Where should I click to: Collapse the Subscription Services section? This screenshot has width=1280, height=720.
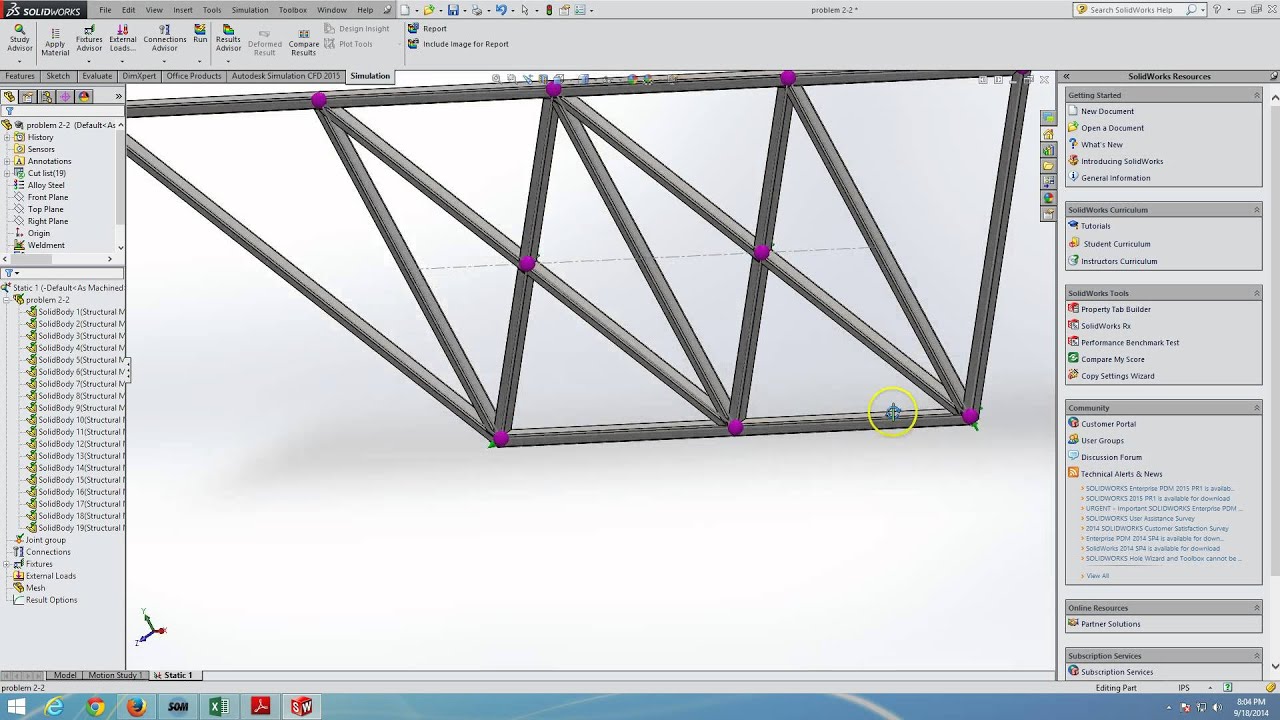point(1257,656)
